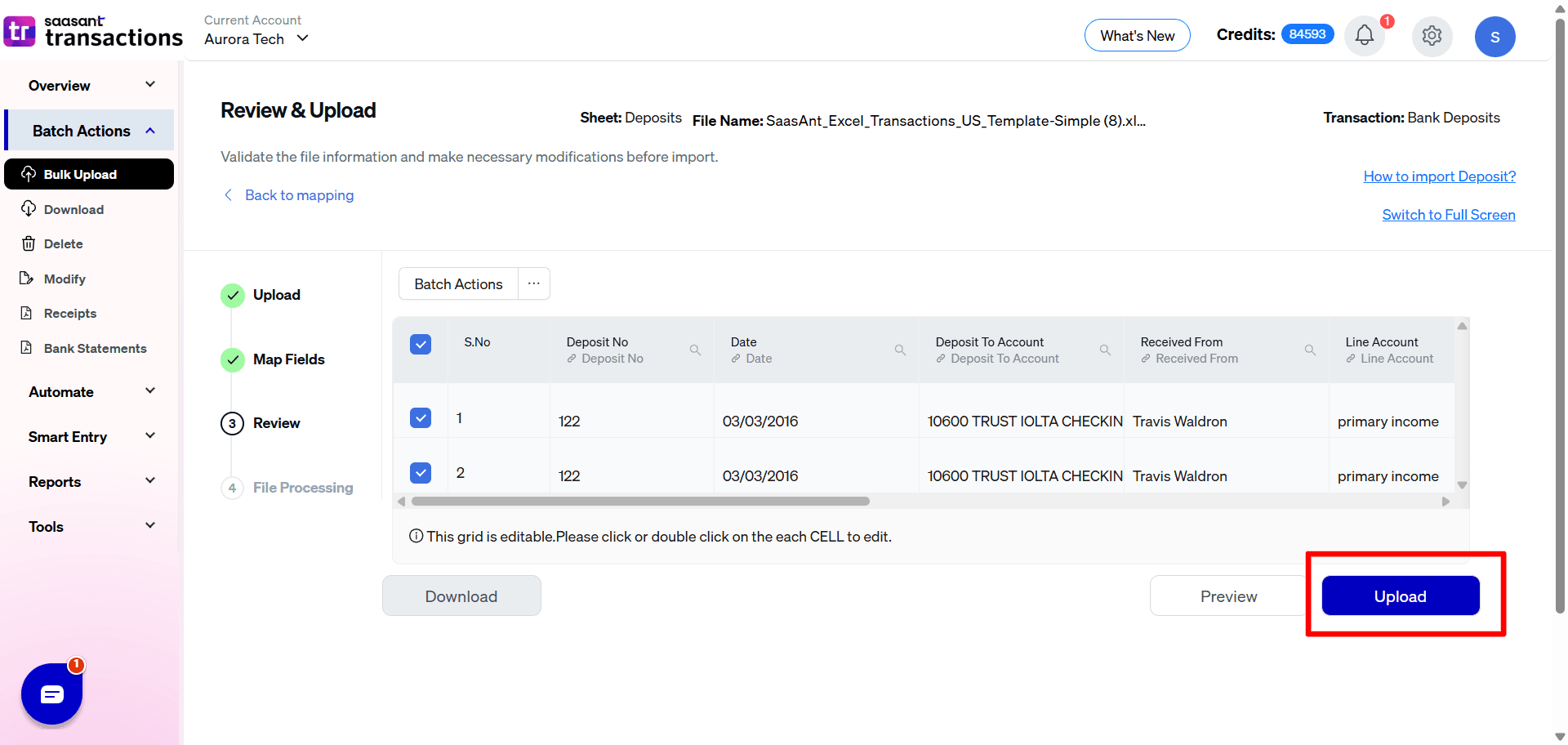Open the Delete transactions tool
Image resolution: width=1568 pixels, height=745 pixels.
point(63,243)
